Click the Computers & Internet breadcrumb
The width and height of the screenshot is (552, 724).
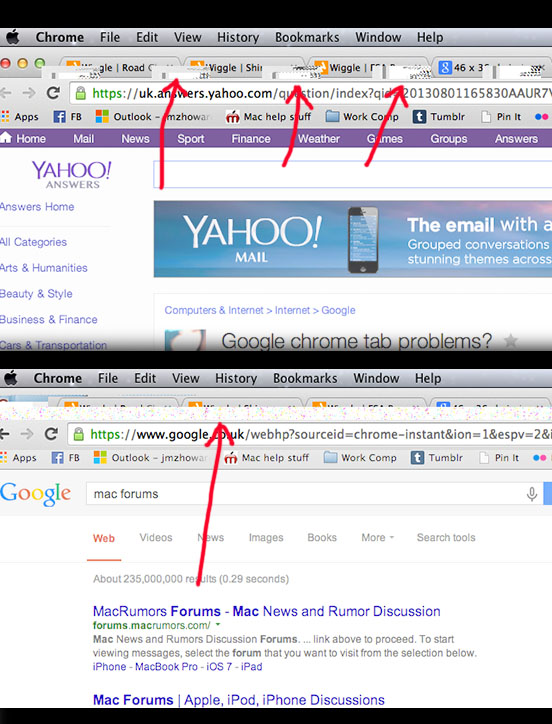213,310
